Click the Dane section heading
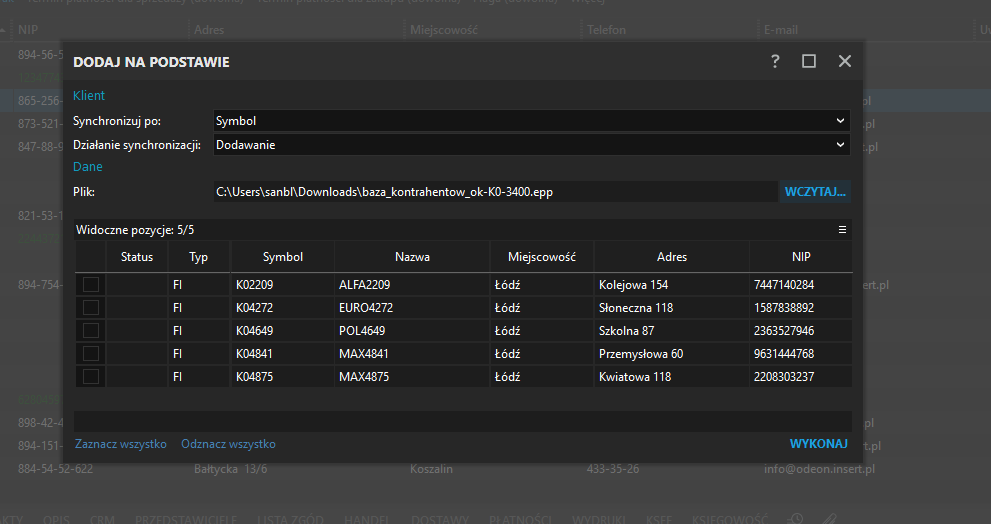 coord(87,166)
